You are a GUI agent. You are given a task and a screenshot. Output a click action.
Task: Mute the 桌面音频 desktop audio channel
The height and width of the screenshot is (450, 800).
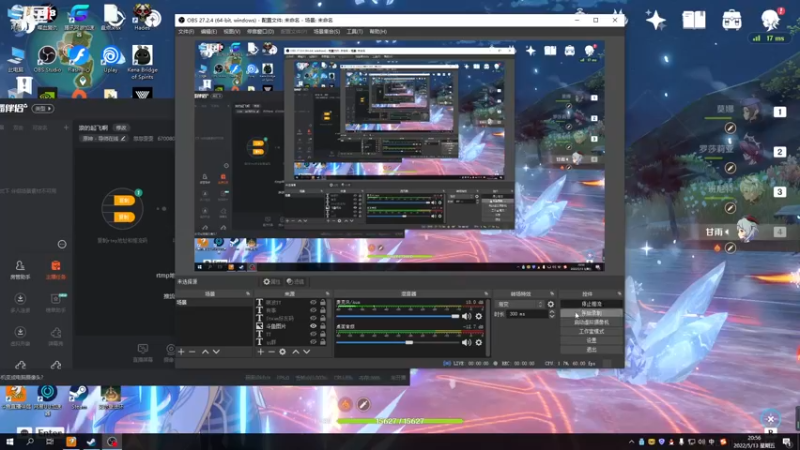click(x=467, y=342)
